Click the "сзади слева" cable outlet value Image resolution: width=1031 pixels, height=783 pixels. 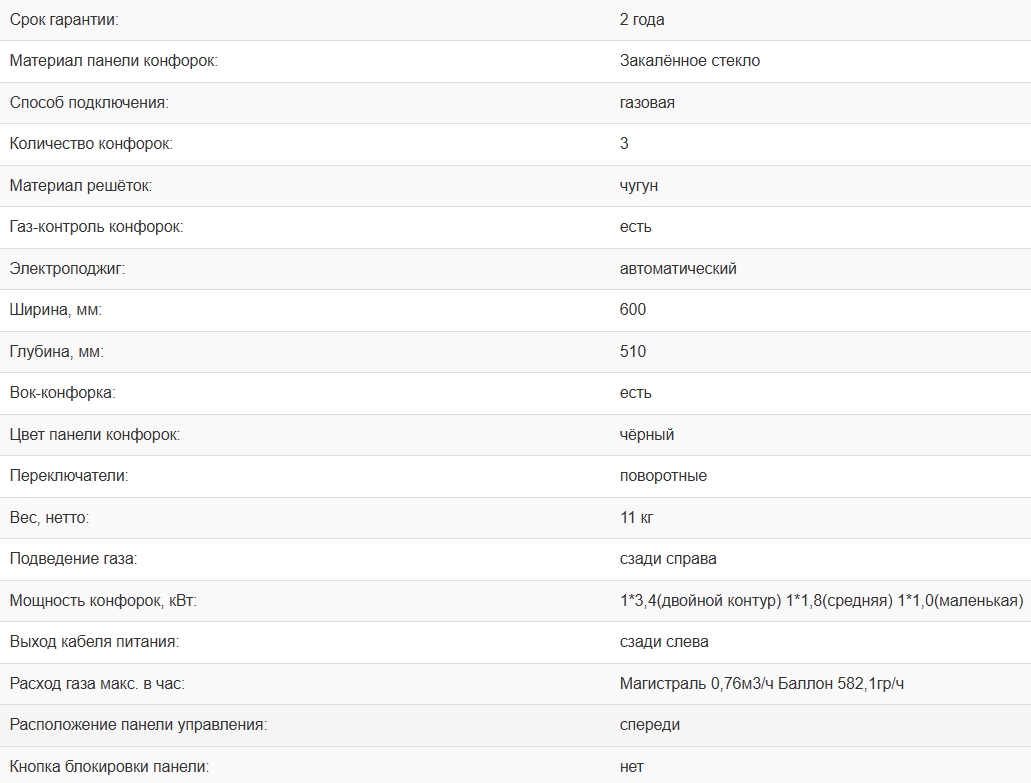click(x=664, y=642)
